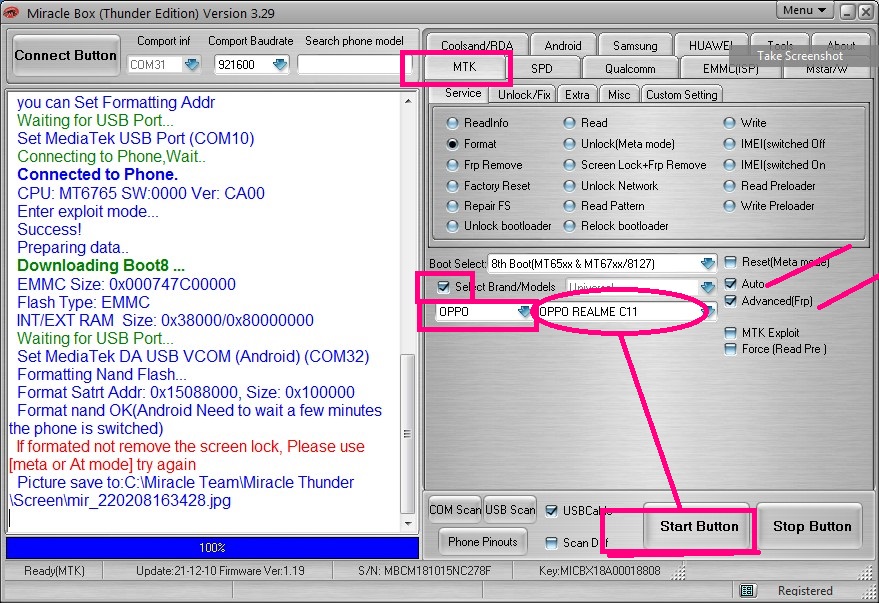Select the Read Preloader radio option

coord(729,185)
